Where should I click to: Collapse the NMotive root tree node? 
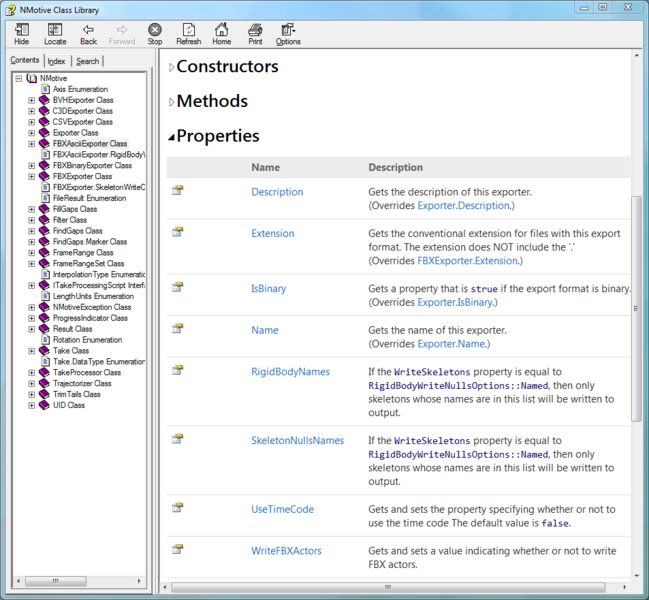coord(19,78)
